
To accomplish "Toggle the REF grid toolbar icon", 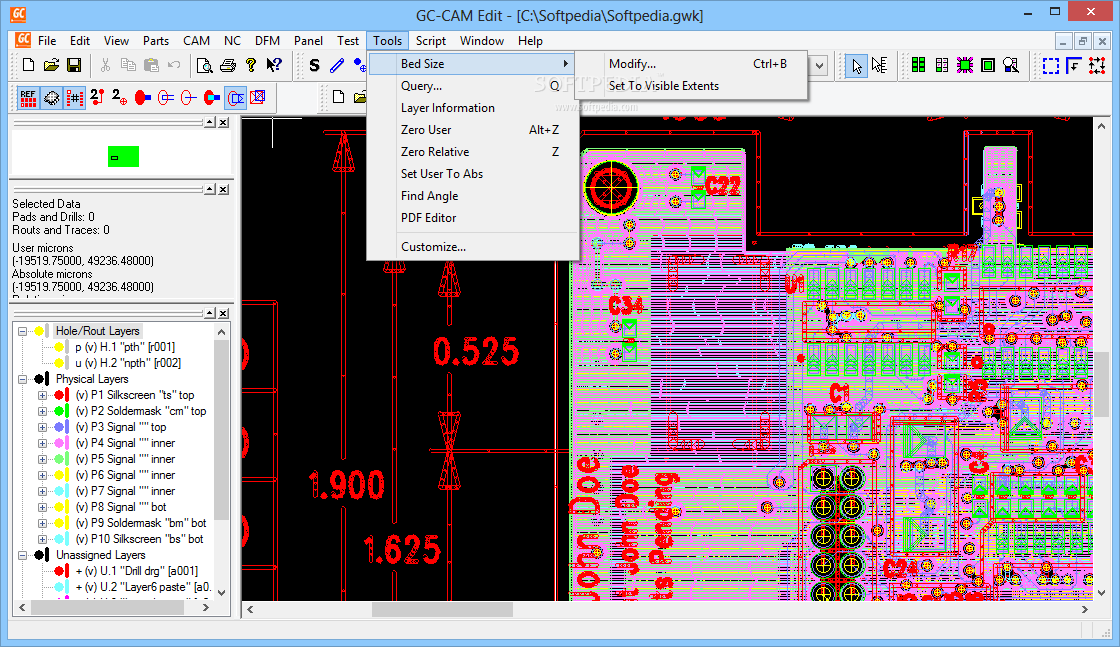I will [28, 98].
